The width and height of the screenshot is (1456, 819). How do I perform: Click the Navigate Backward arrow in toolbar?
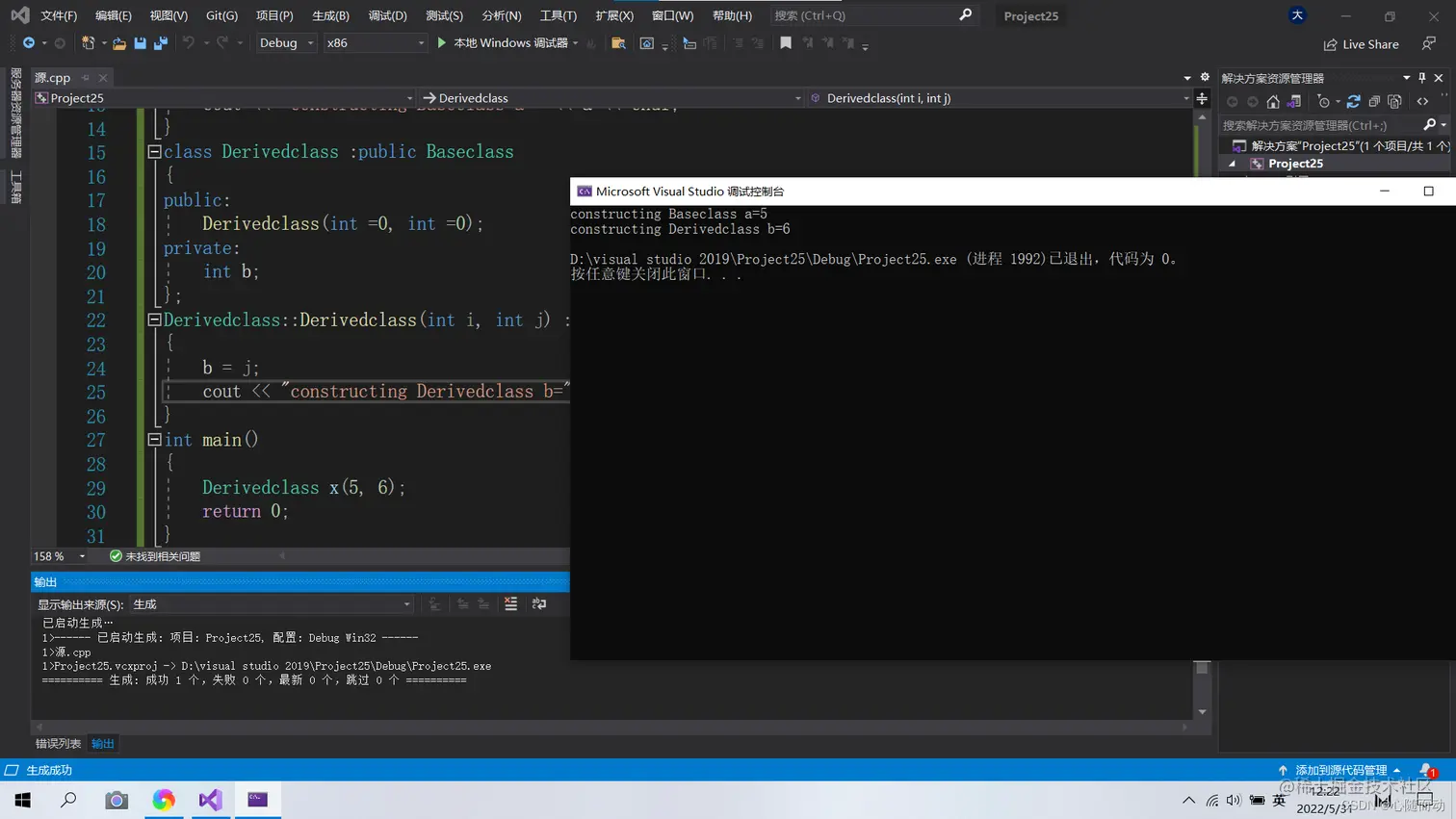pyautogui.click(x=29, y=43)
